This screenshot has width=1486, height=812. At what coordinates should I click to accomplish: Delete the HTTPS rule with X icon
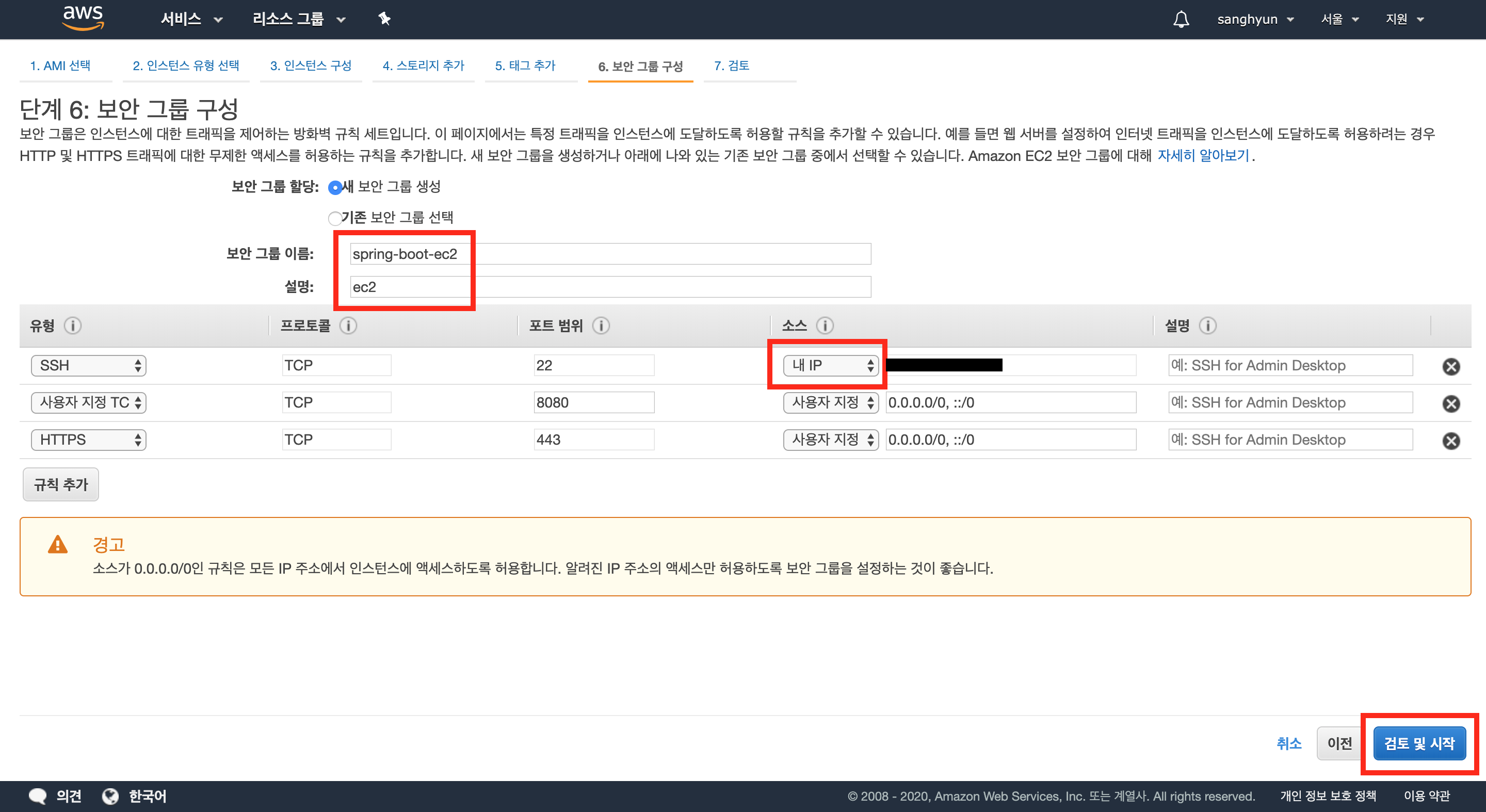click(1451, 441)
